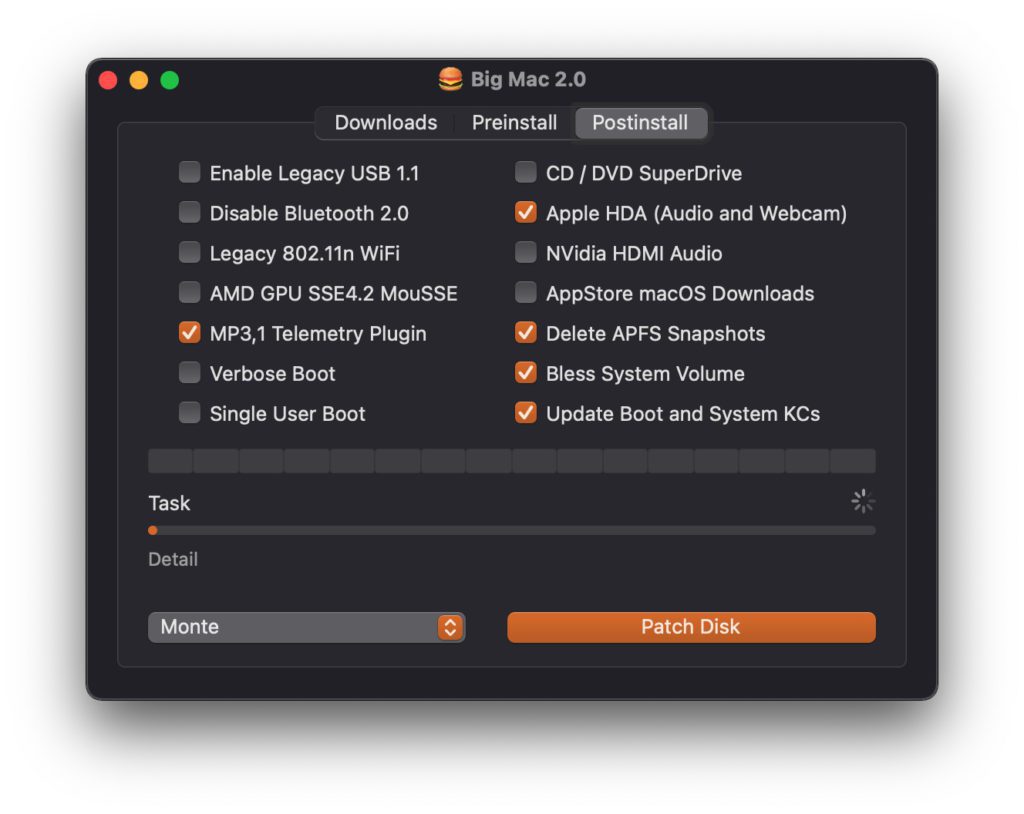Check the Verbose Boot option
Viewport: 1024px width, 814px height.
coord(189,373)
